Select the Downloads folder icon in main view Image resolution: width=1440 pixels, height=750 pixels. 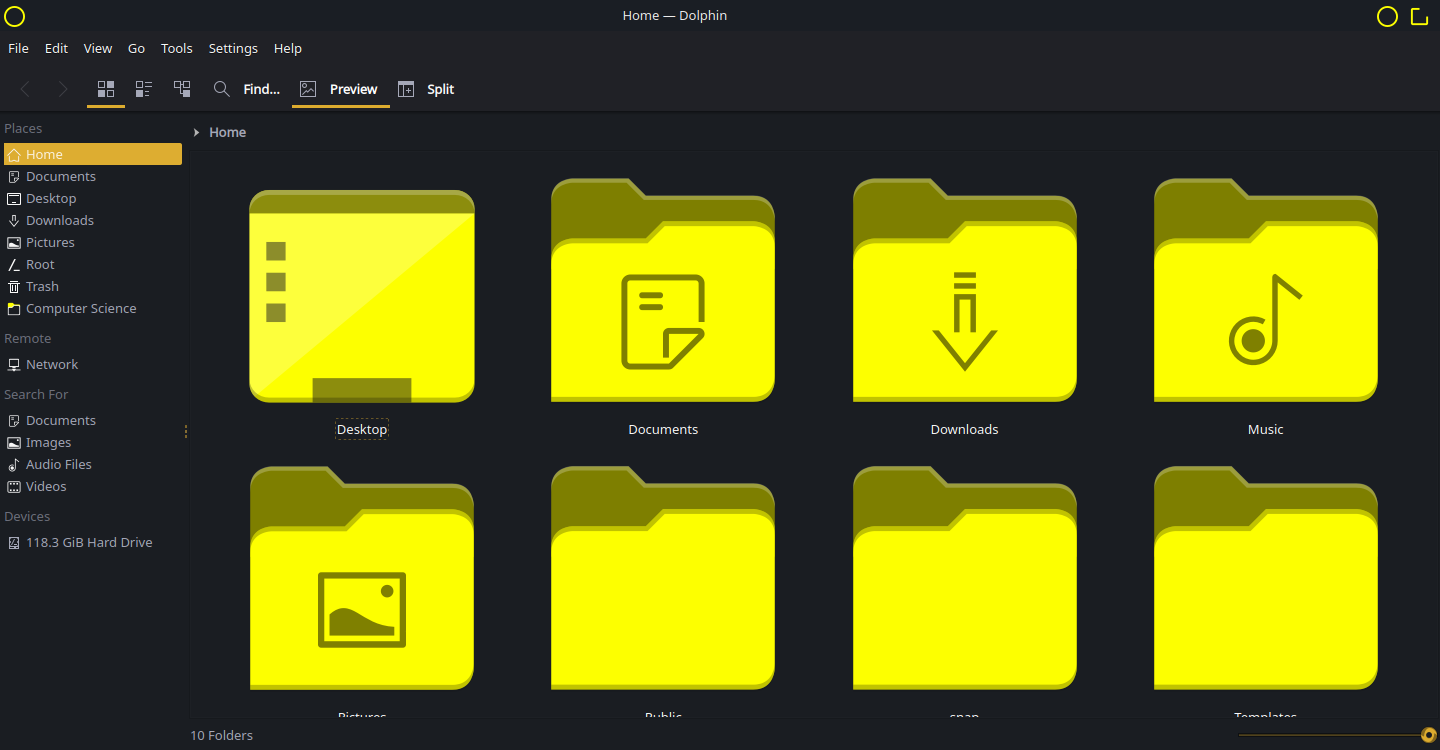pos(965,290)
